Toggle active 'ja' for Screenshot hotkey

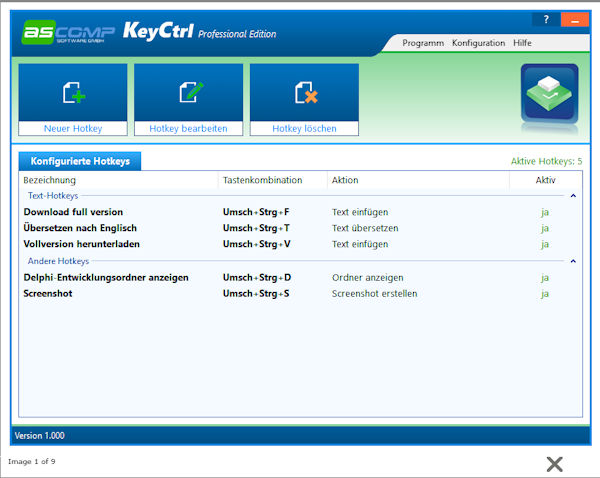545,294
